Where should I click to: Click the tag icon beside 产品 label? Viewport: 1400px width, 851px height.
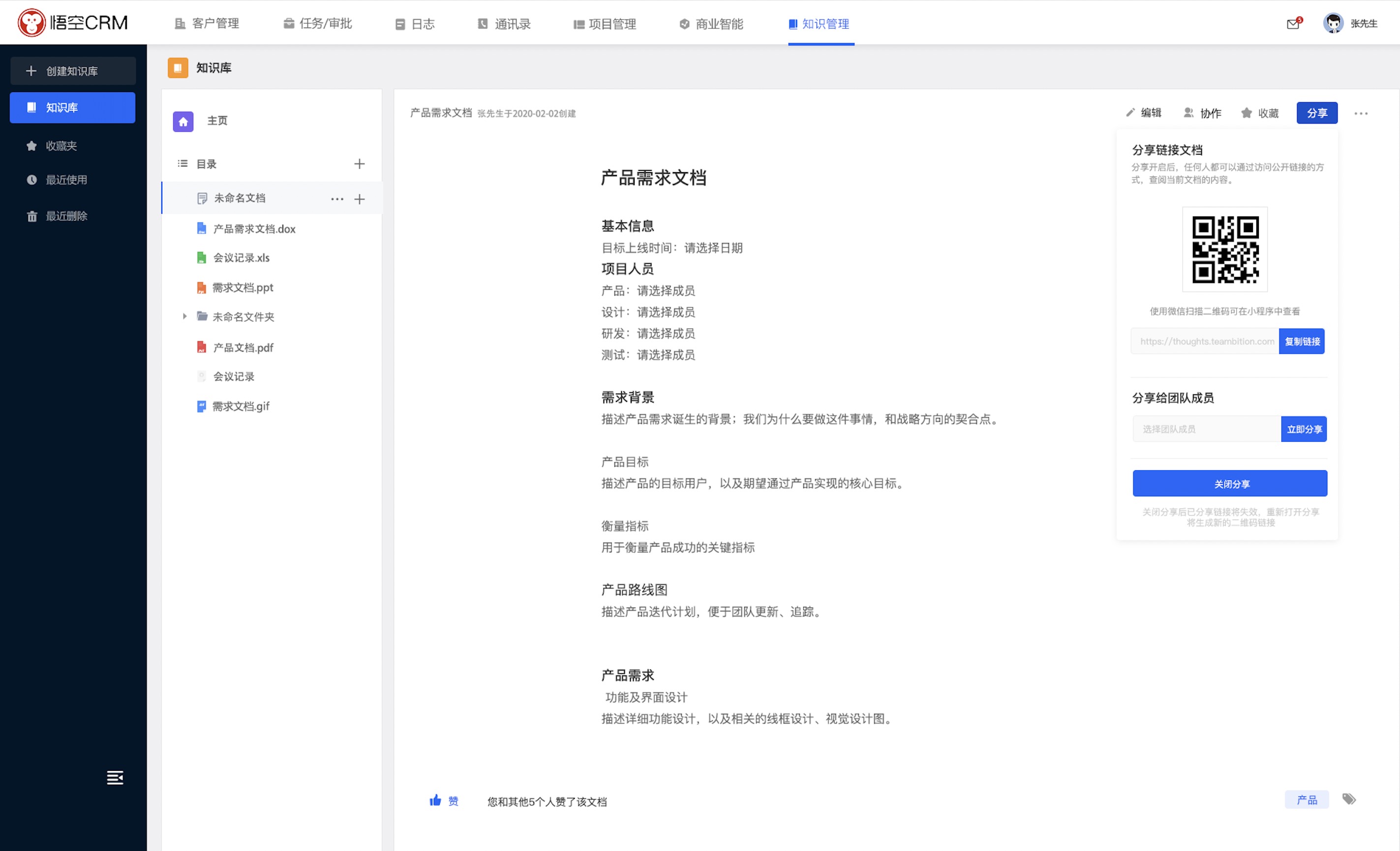(1349, 800)
